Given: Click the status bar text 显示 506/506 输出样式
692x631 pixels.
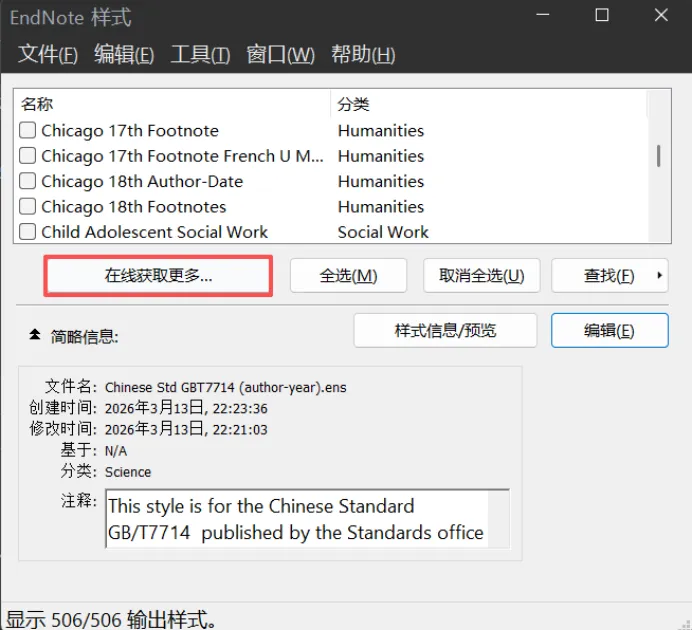Looking at the screenshot, I should point(111,620).
